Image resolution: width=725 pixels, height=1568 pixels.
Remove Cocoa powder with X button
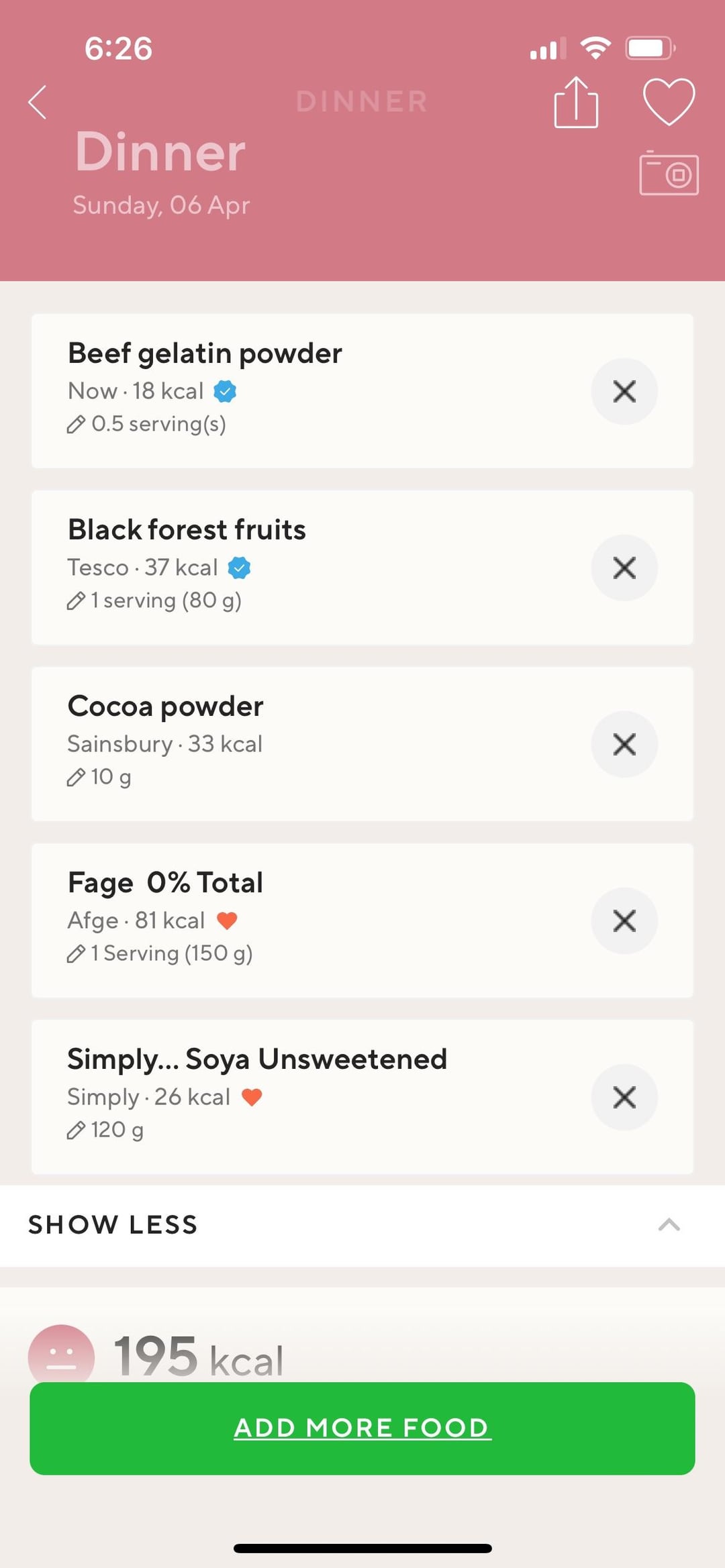pyautogui.click(x=624, y=745)
